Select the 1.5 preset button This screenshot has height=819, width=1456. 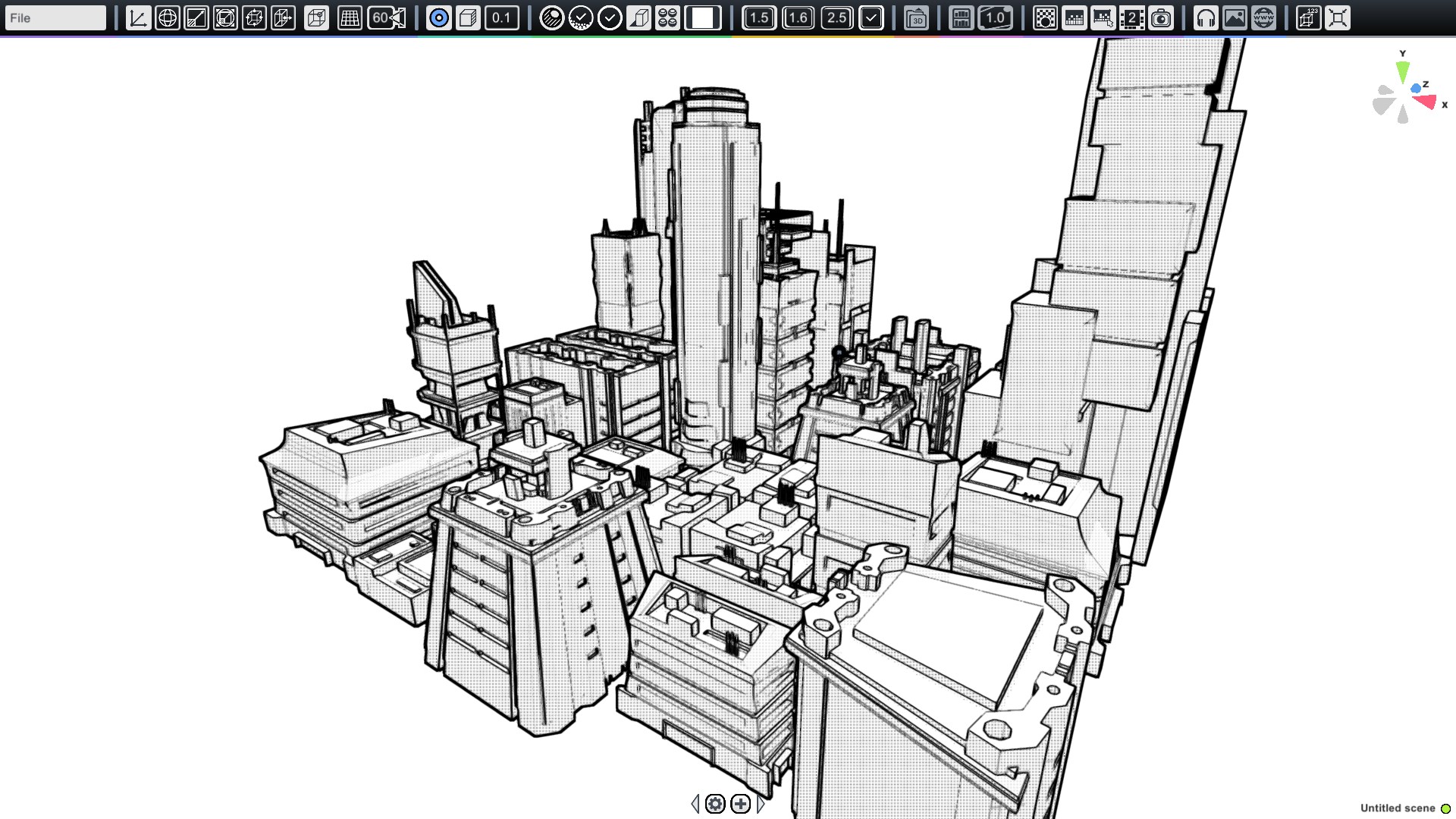point(758,17)
